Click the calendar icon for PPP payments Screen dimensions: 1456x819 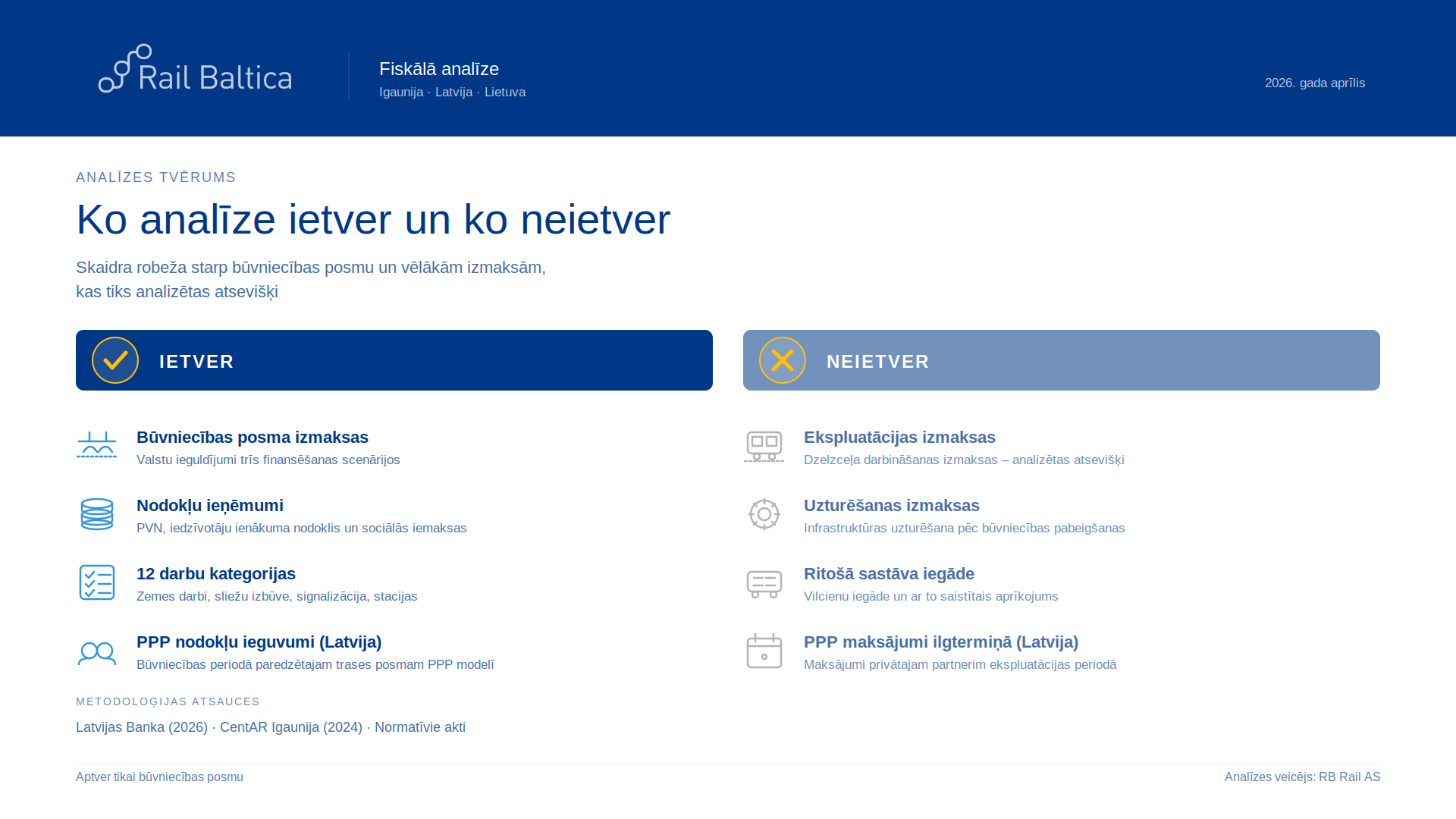764,651
